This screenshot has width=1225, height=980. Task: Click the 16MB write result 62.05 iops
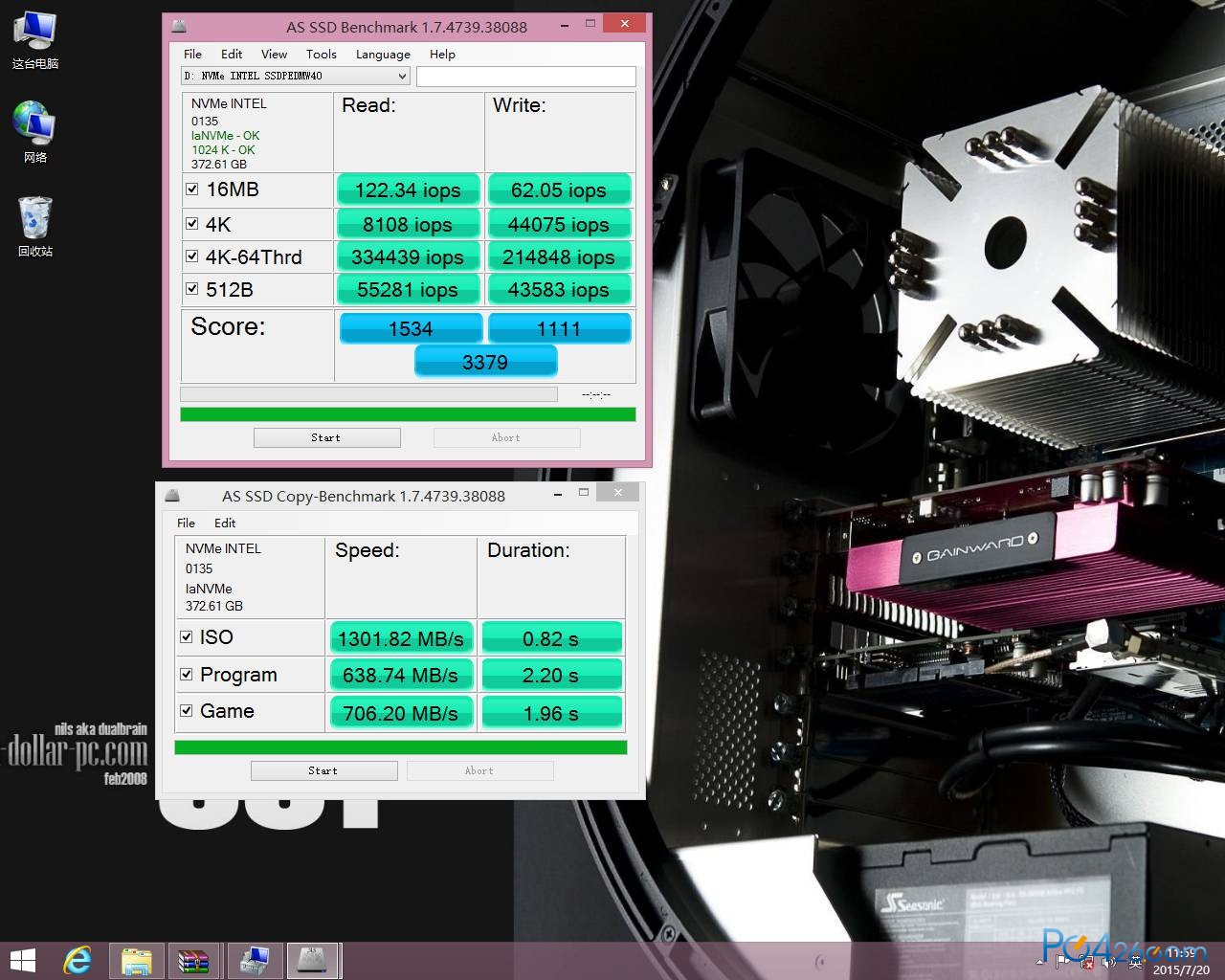(559, 189)
